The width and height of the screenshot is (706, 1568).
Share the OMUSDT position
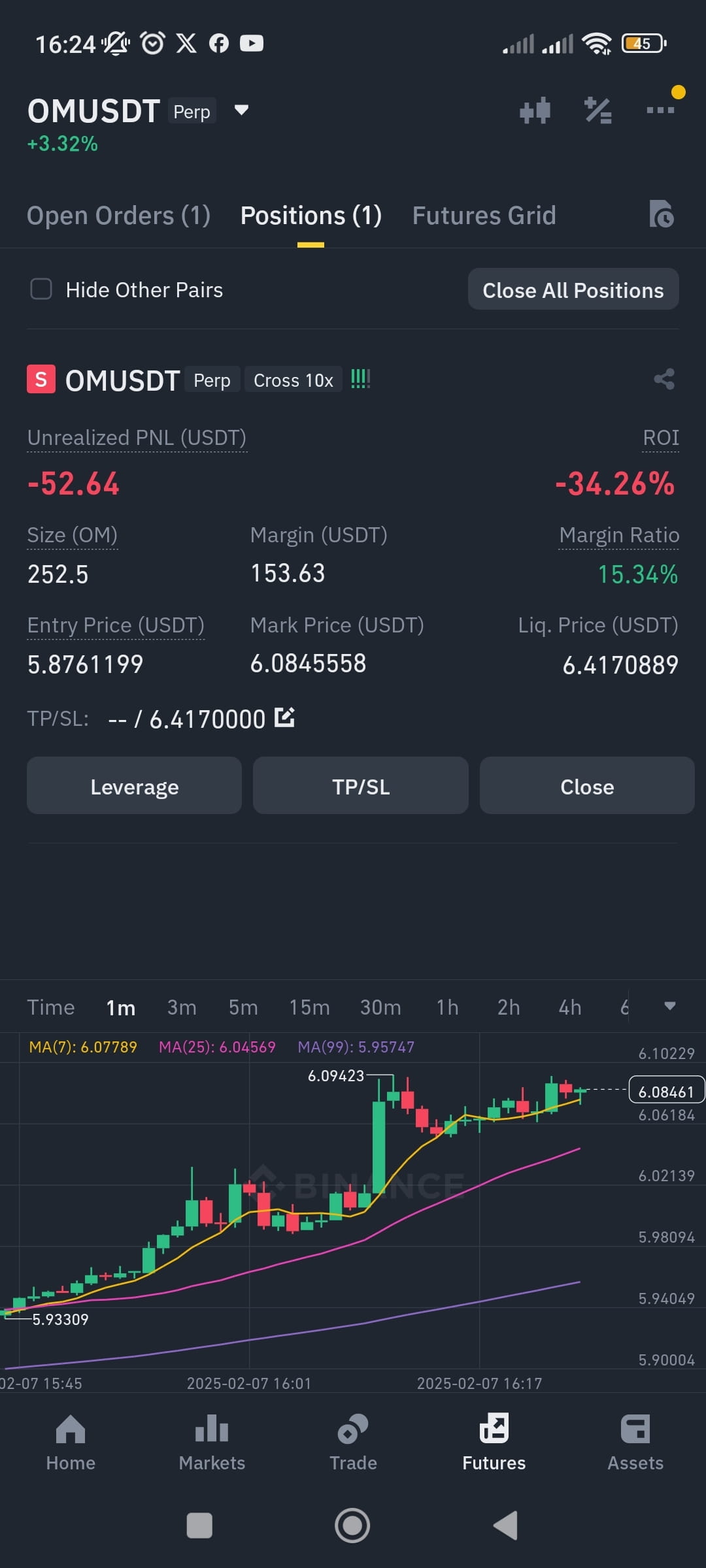664,379
